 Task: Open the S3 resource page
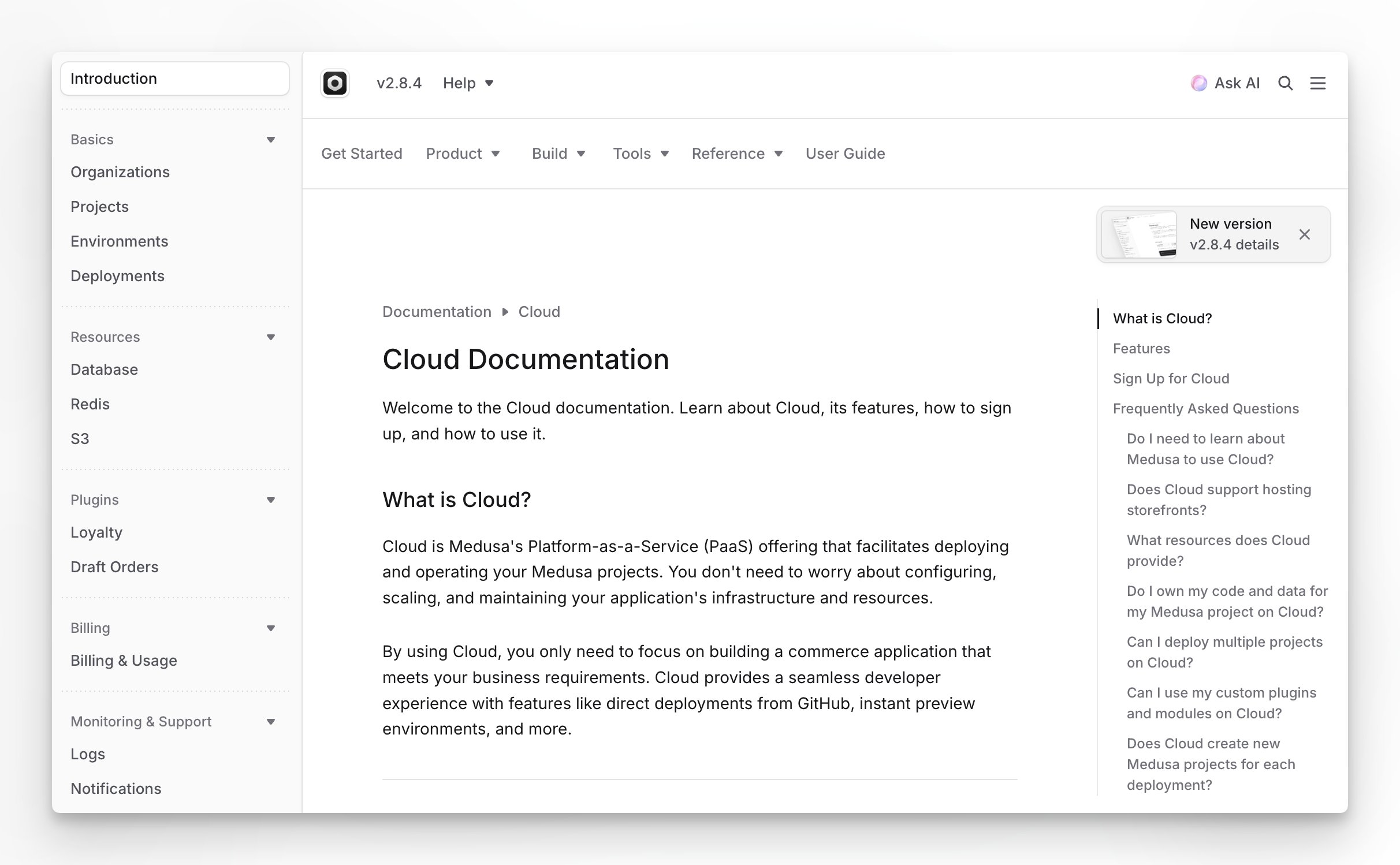click(80, 439)
